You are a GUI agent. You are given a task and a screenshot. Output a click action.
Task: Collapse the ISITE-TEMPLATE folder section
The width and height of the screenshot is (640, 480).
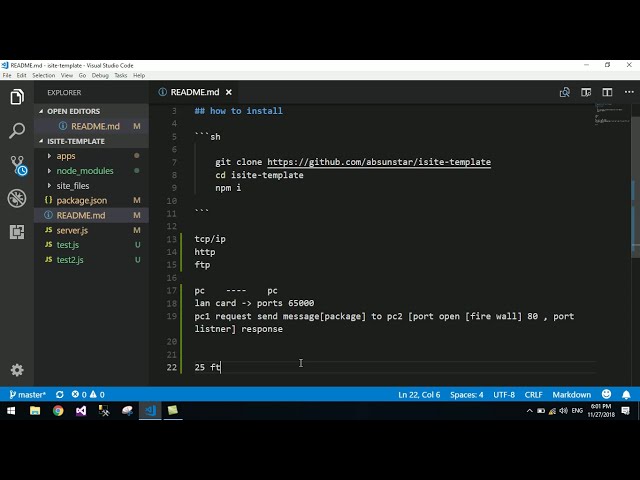(x=91, y=141)
